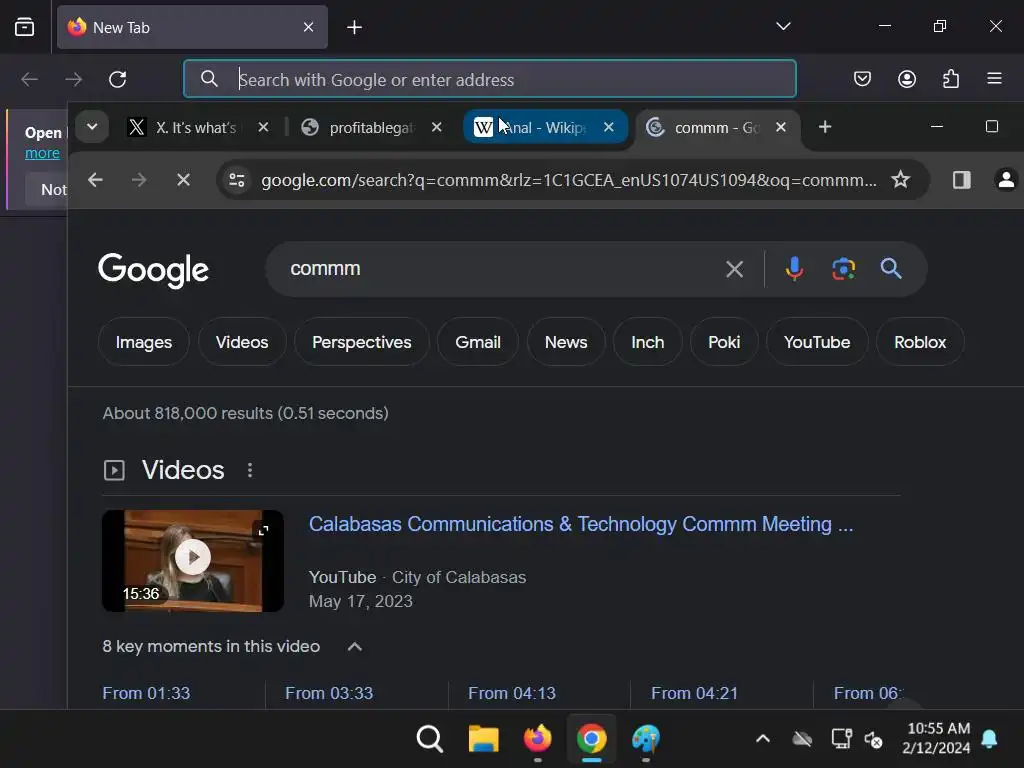View site information icon in Chrome address bar

coord(236,180)
